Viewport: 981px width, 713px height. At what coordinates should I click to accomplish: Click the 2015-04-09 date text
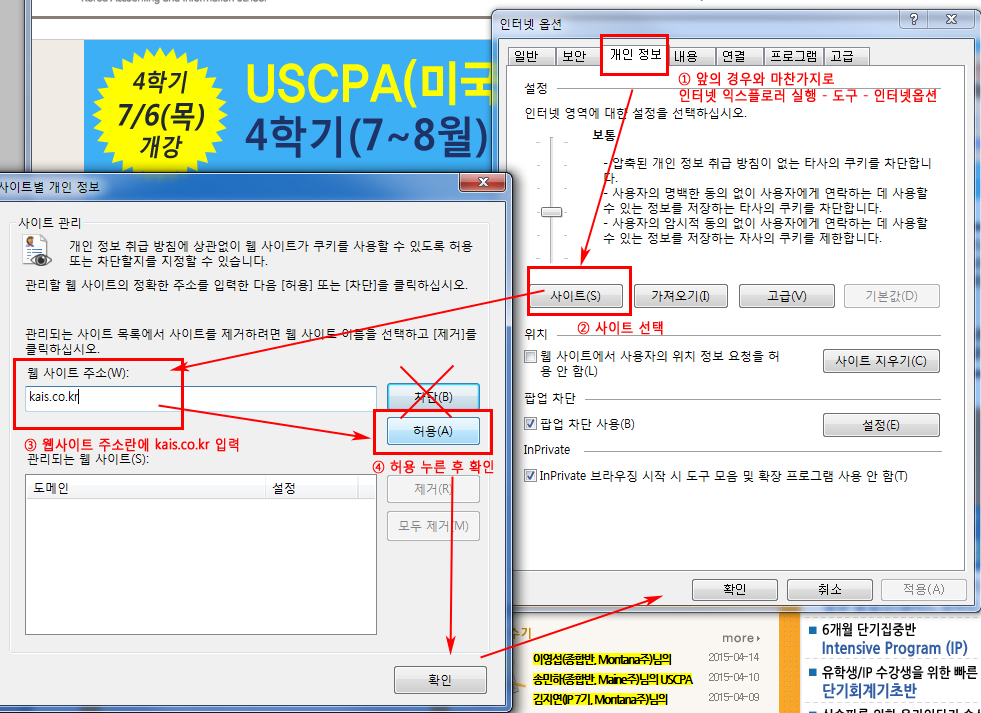tap(733, 697)
